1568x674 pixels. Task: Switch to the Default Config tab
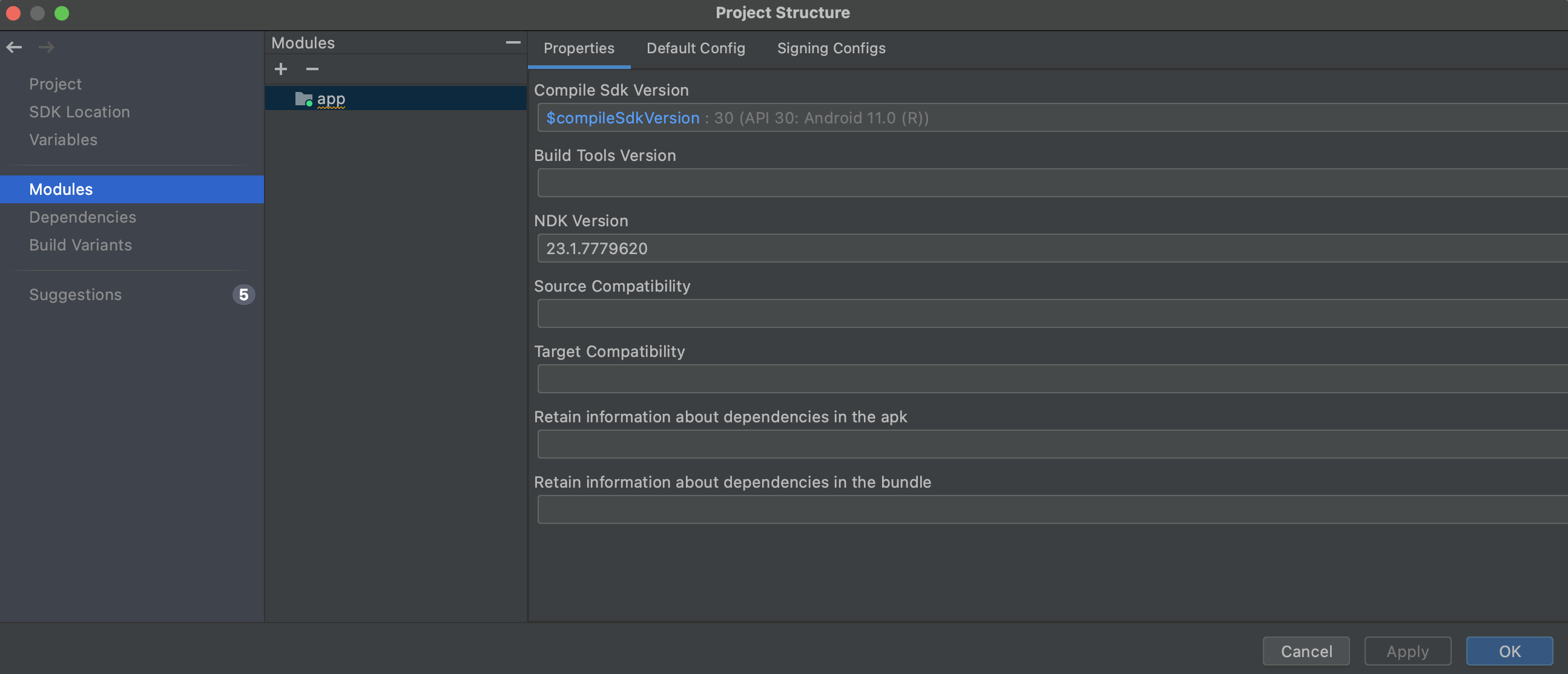pos(696,48)
